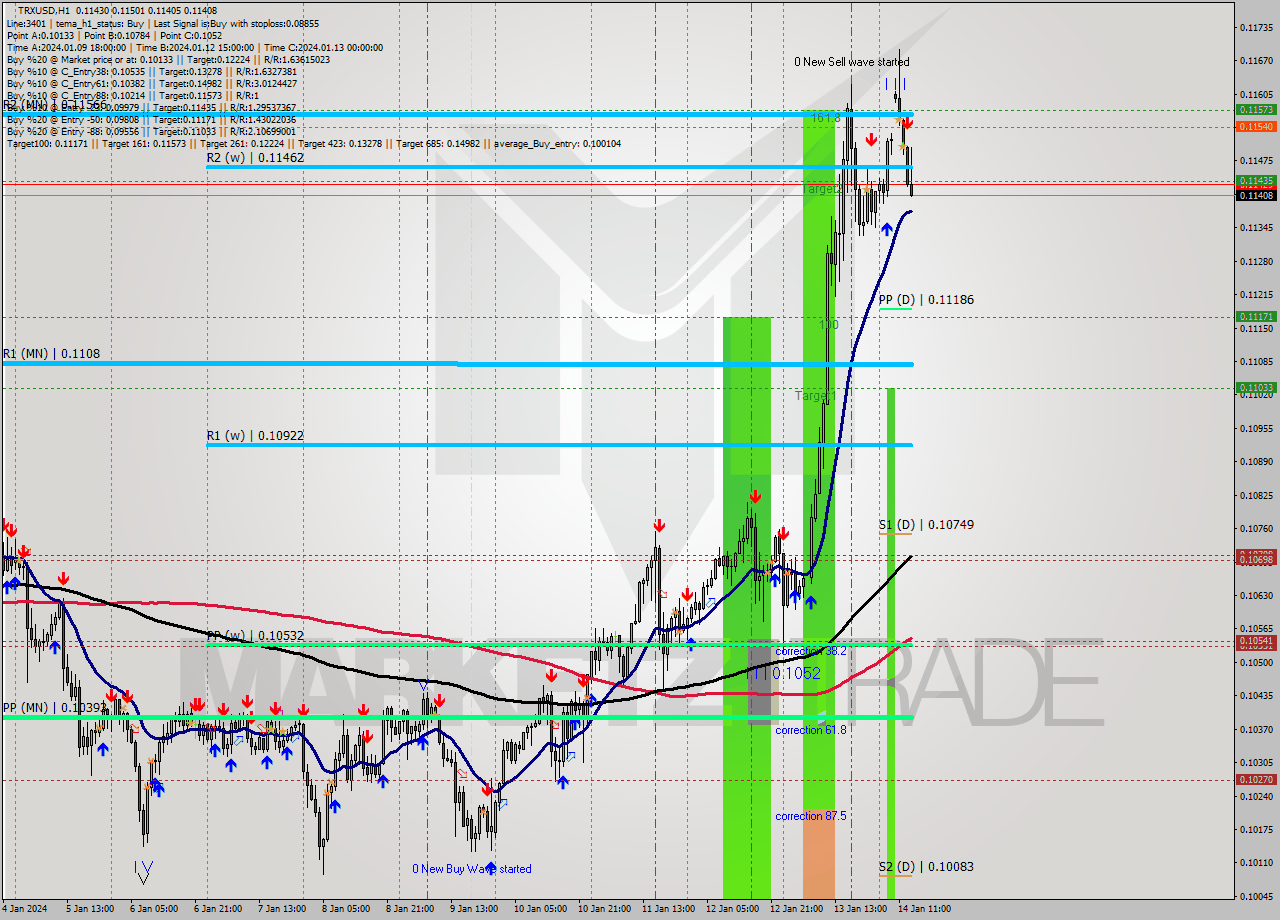
Task: Click the green 0.11171 price tag
Action: (x=1256, y=316)
